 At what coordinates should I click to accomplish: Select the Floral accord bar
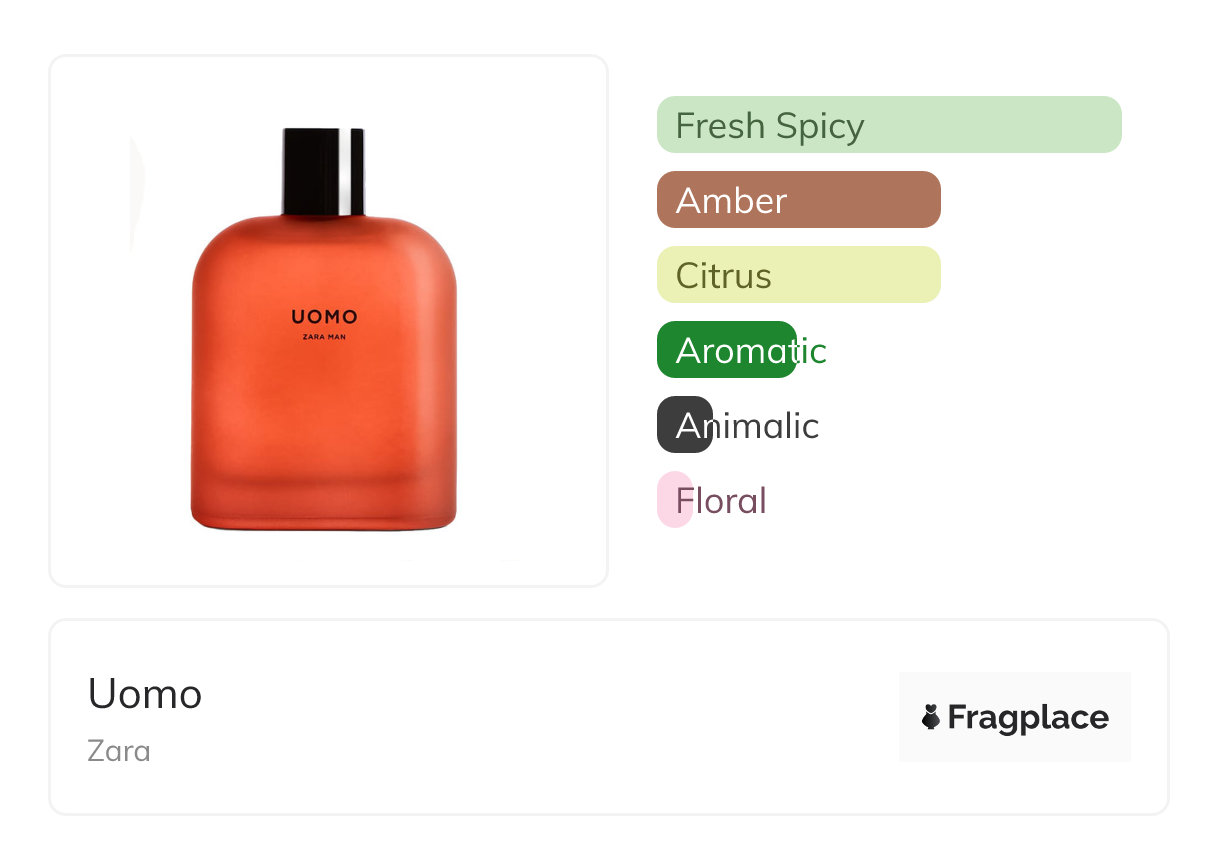[675, 500]
